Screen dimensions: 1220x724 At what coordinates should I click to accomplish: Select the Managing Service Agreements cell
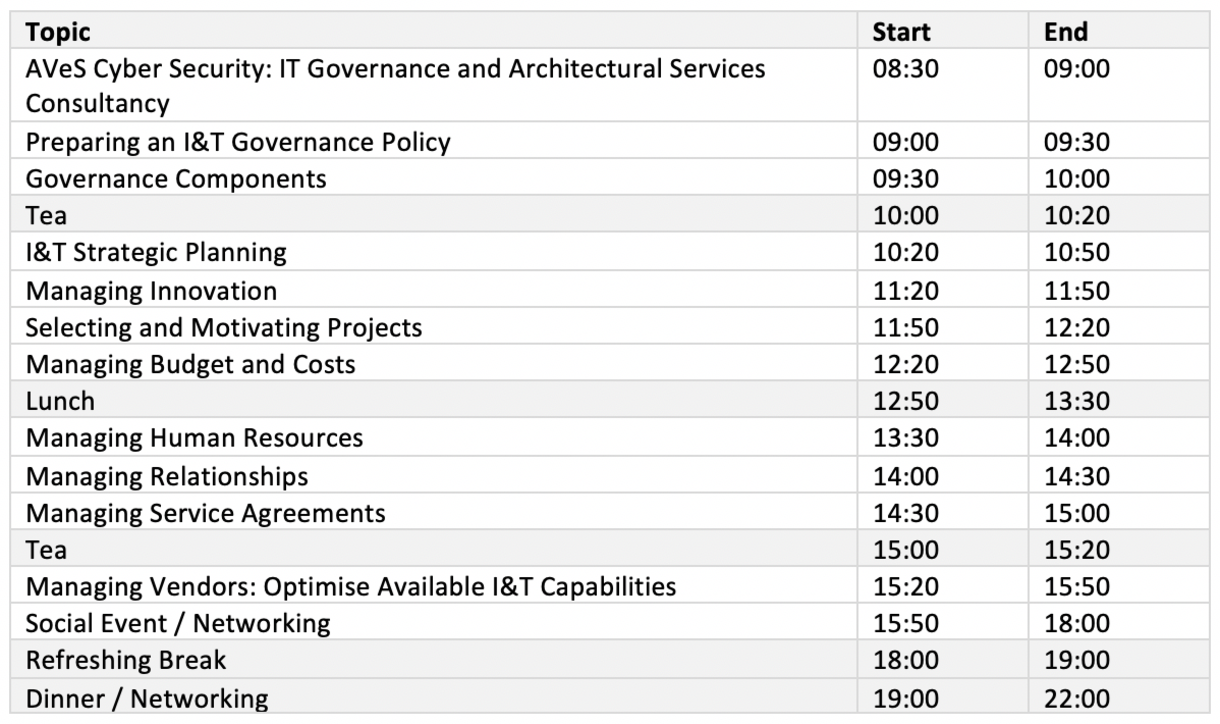pos(205,513)
